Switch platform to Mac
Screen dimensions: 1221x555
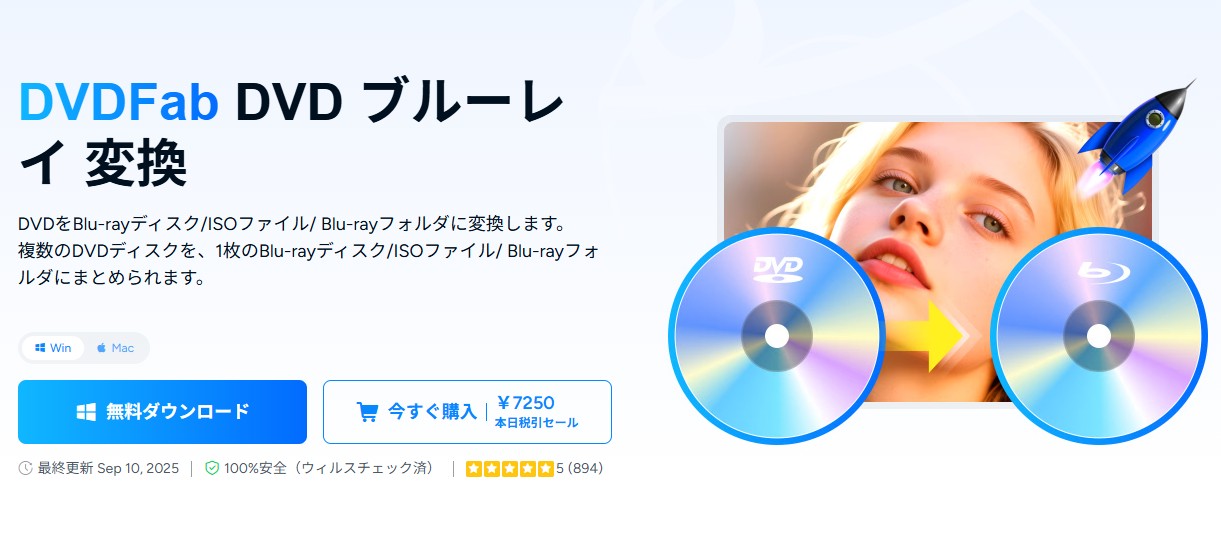[x=116, y=348]
